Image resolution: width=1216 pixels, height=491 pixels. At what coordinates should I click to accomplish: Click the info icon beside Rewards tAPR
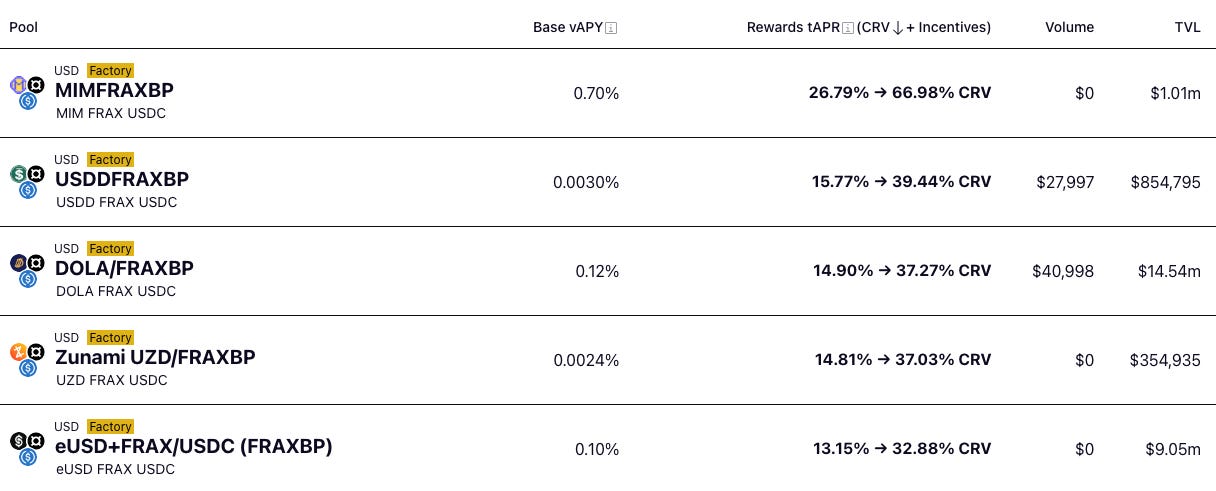click(x=848, y=28)
